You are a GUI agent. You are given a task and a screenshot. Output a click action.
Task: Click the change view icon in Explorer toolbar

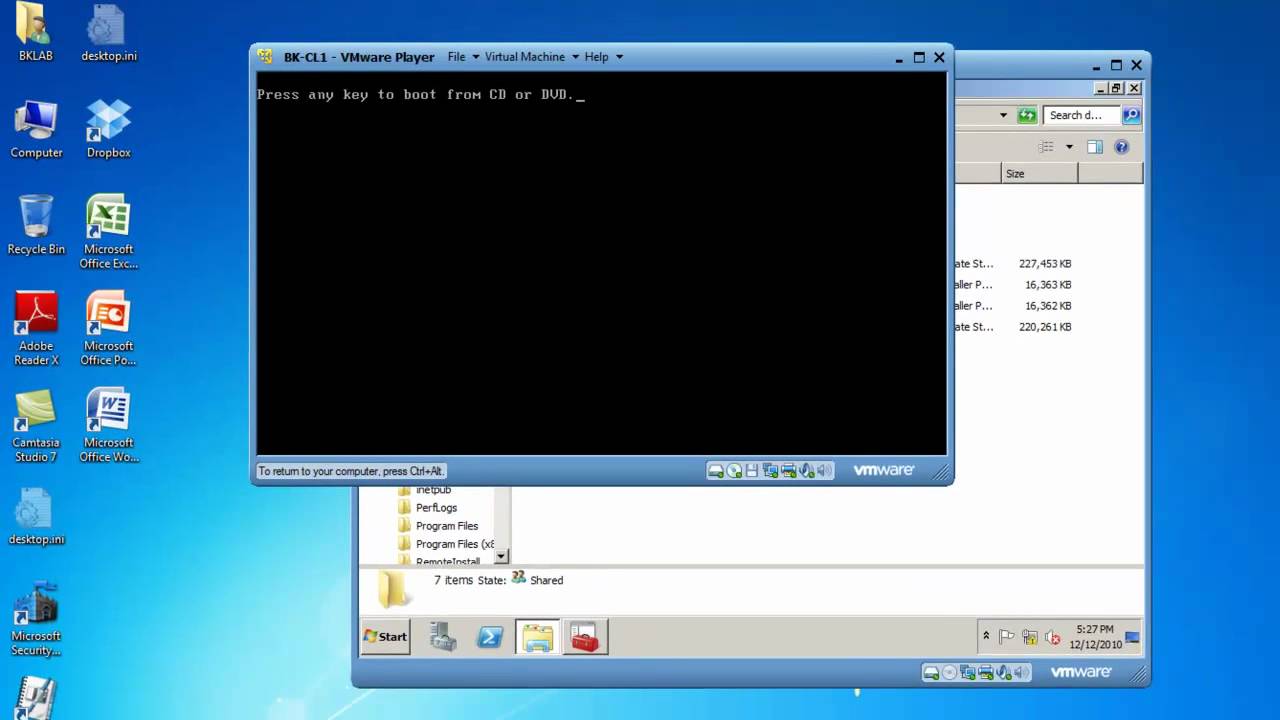1046,147
